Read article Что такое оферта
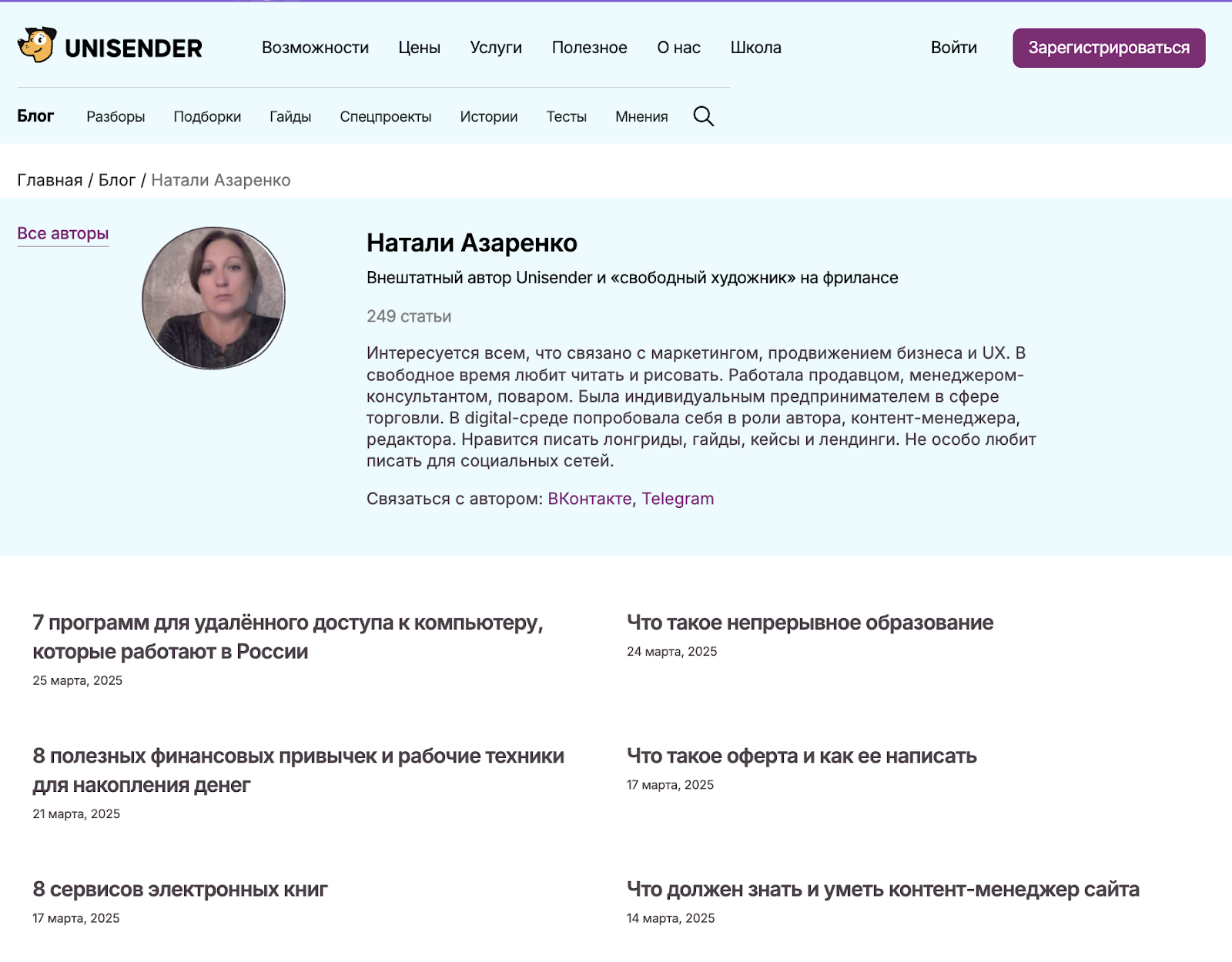This screenshot has height=962, width=1232. (801, 757)
